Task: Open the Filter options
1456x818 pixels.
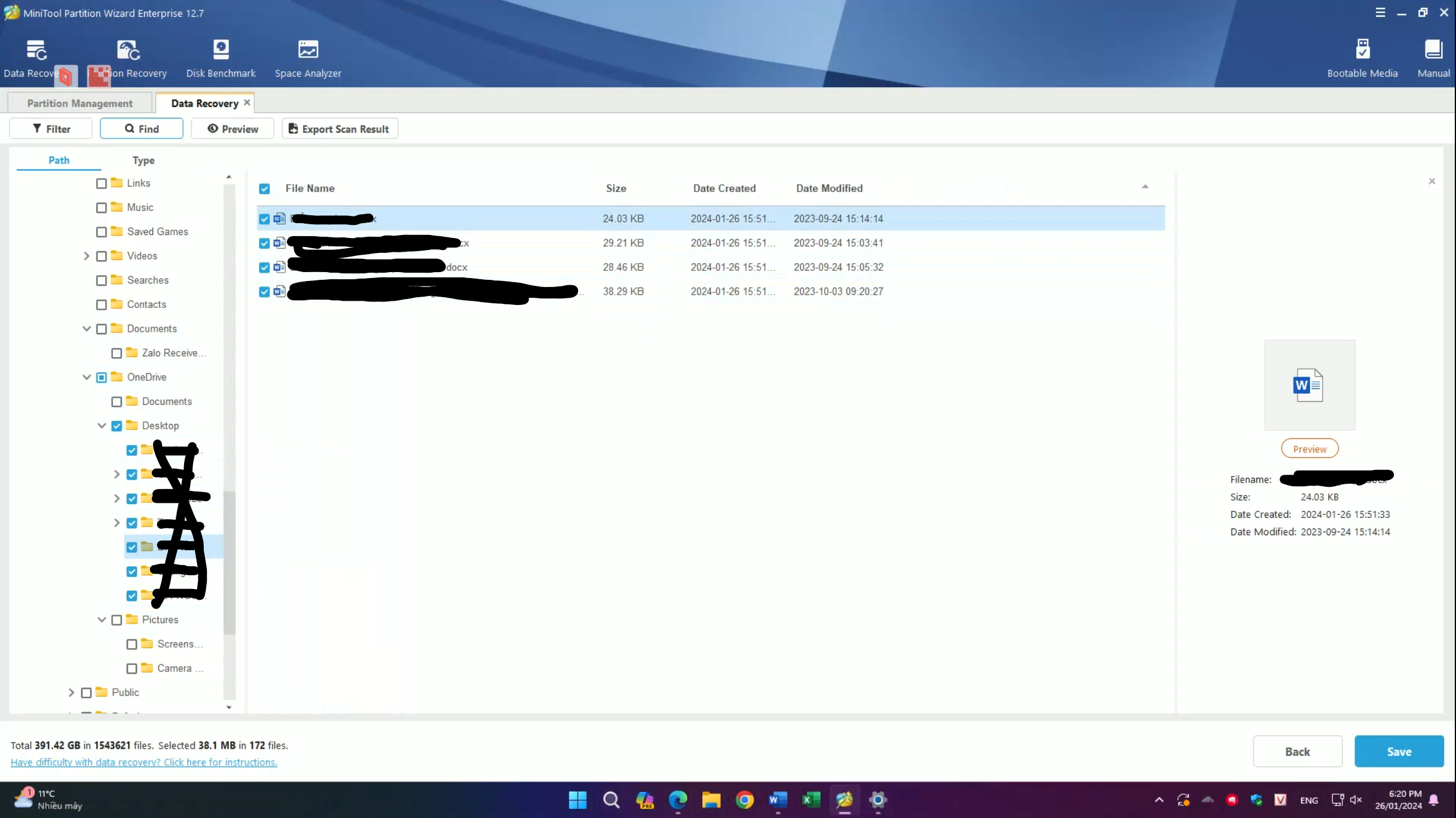Action: [50, 128]
